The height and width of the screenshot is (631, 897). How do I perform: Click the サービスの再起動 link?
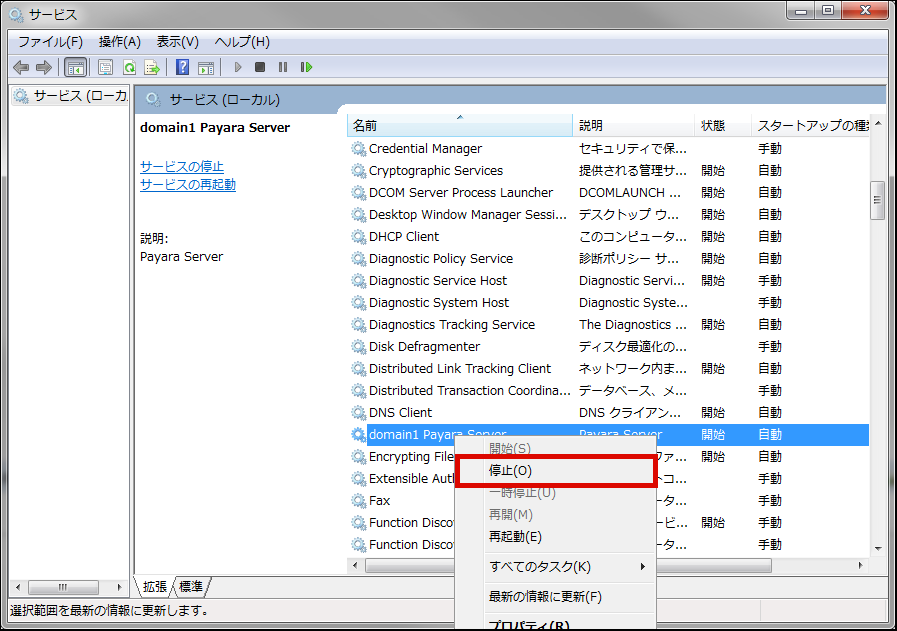pyautogui.click(x=188, y=185)
